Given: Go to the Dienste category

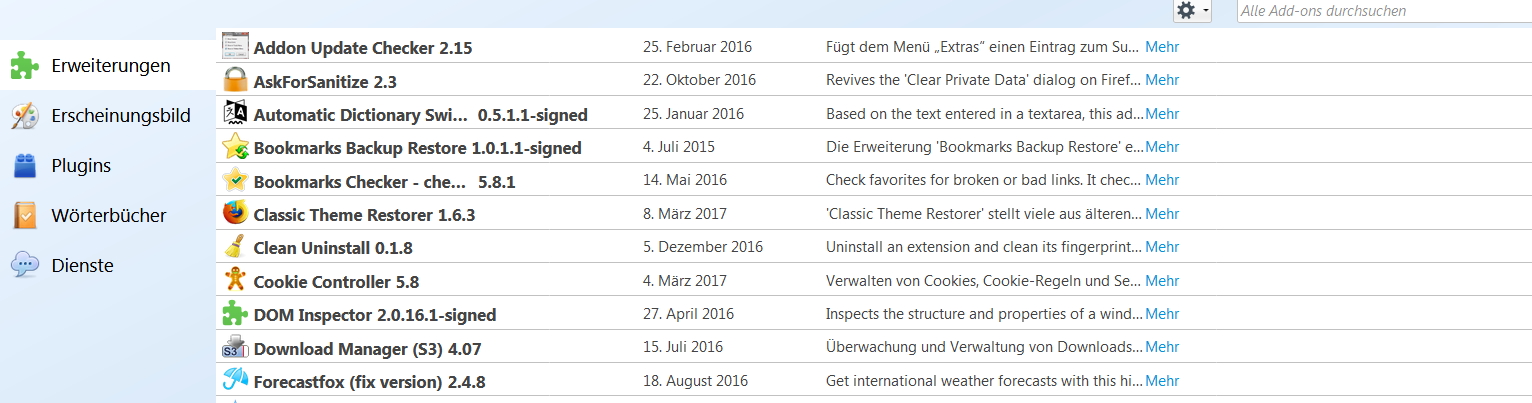Looking at the screenshot, I should pos(82,266).
